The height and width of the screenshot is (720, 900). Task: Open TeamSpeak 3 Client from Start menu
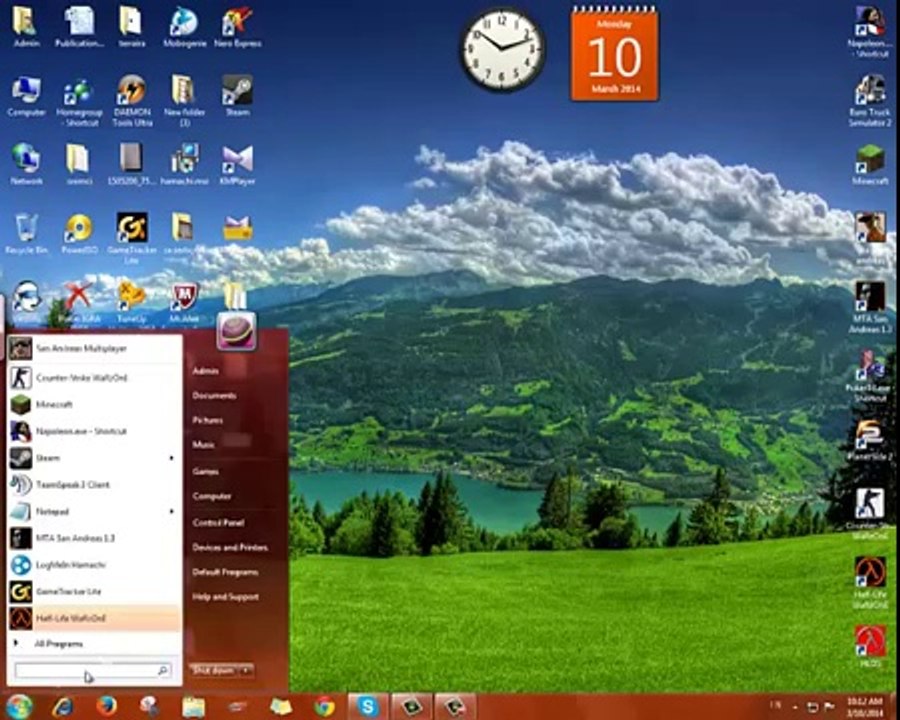click(95, 485)
